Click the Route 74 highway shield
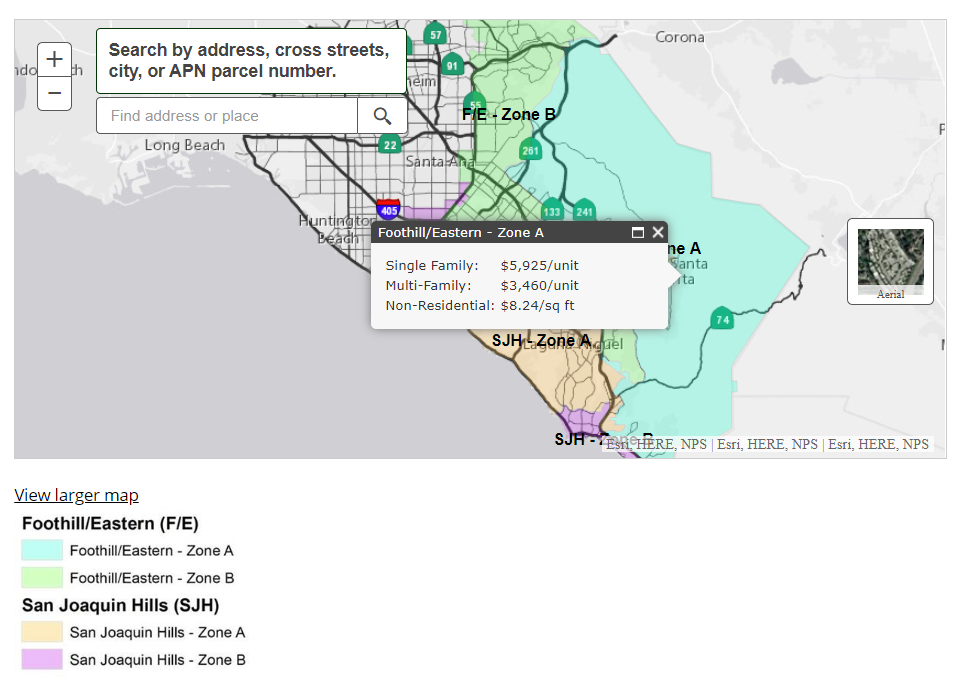Viewport: 958px width, 691px height. pos(721,319)
